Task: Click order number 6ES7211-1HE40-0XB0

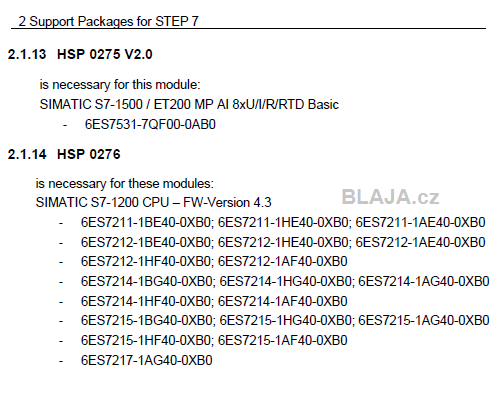Action: (283, 222)
